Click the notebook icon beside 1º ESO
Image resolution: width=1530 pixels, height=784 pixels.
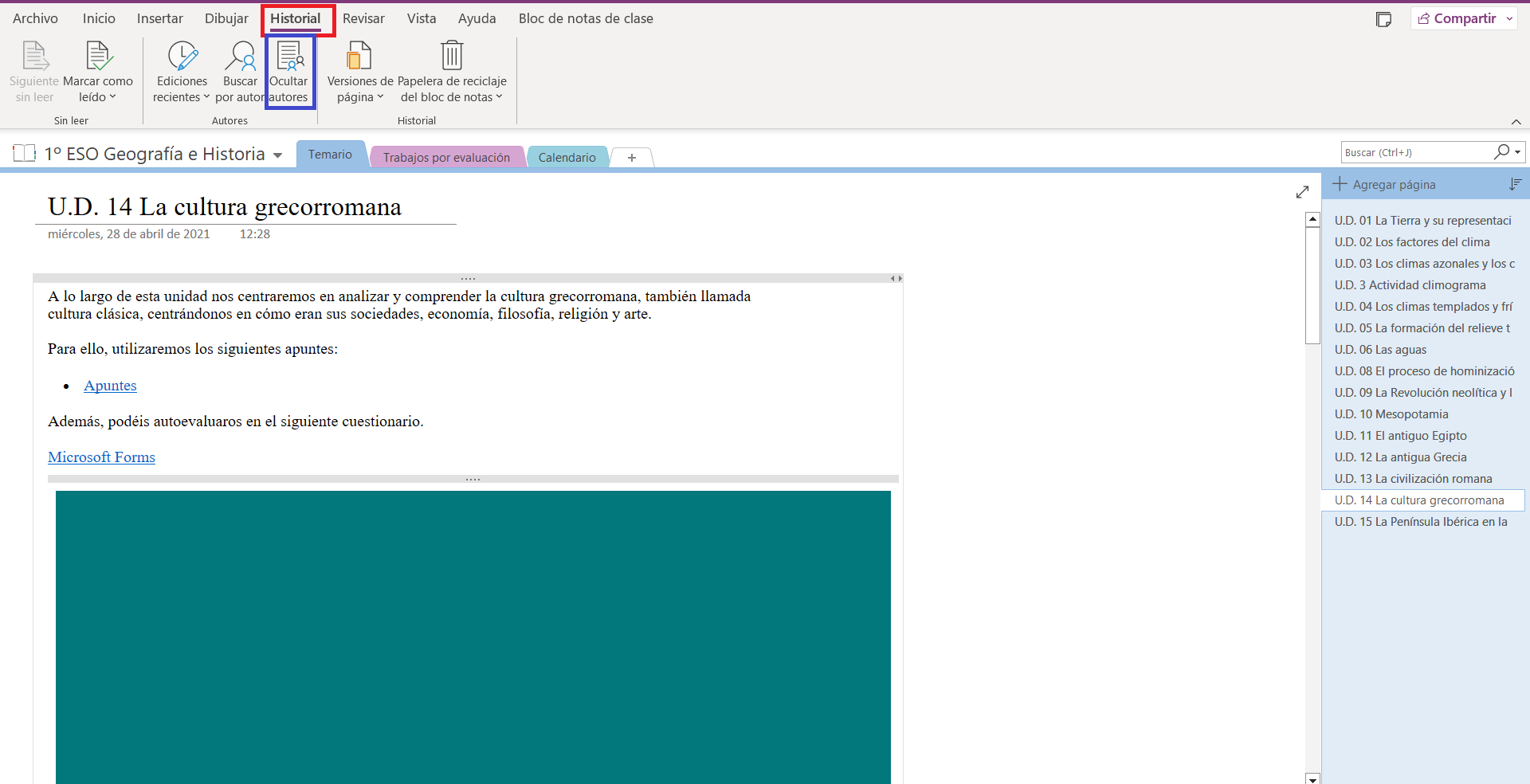point(25,153)
